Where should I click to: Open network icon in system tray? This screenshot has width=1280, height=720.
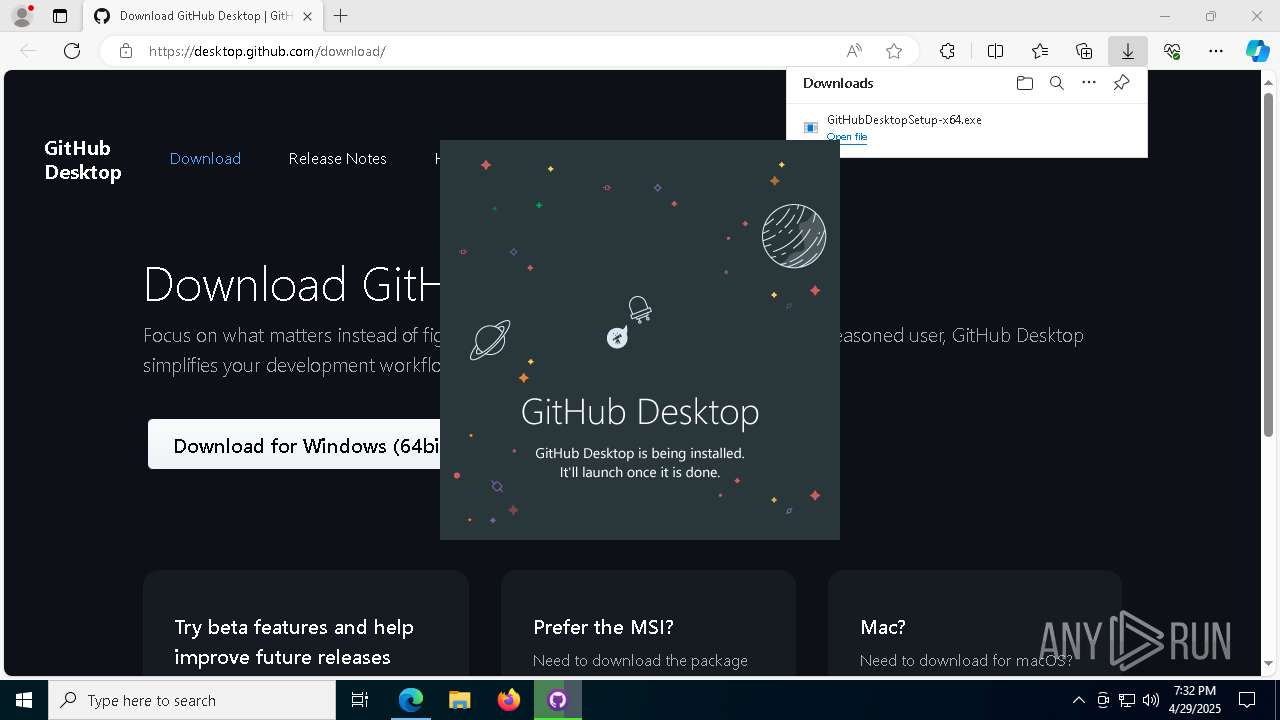coord(1126,700)
